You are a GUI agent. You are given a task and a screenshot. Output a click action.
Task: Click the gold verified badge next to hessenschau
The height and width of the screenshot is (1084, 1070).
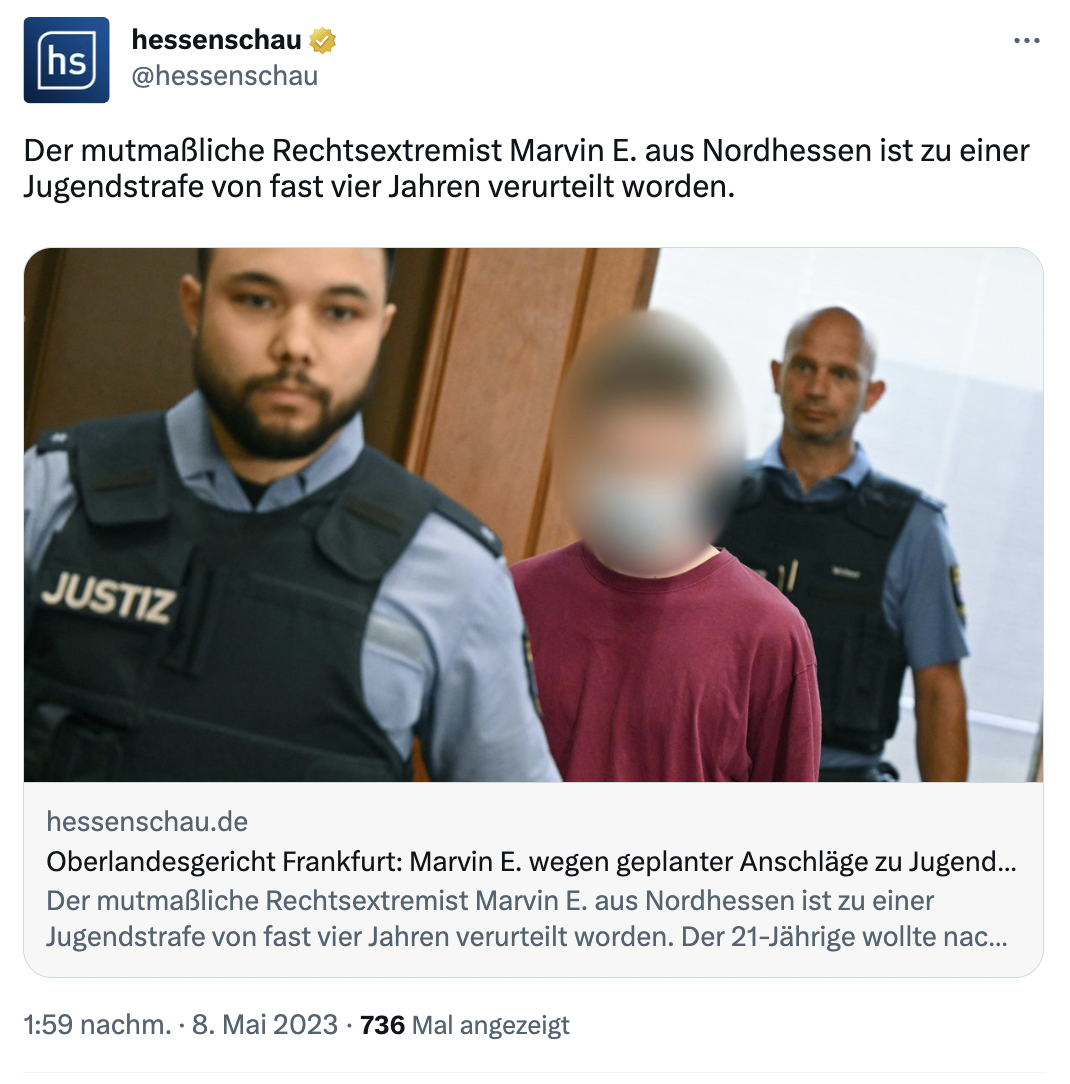point(322,41)
